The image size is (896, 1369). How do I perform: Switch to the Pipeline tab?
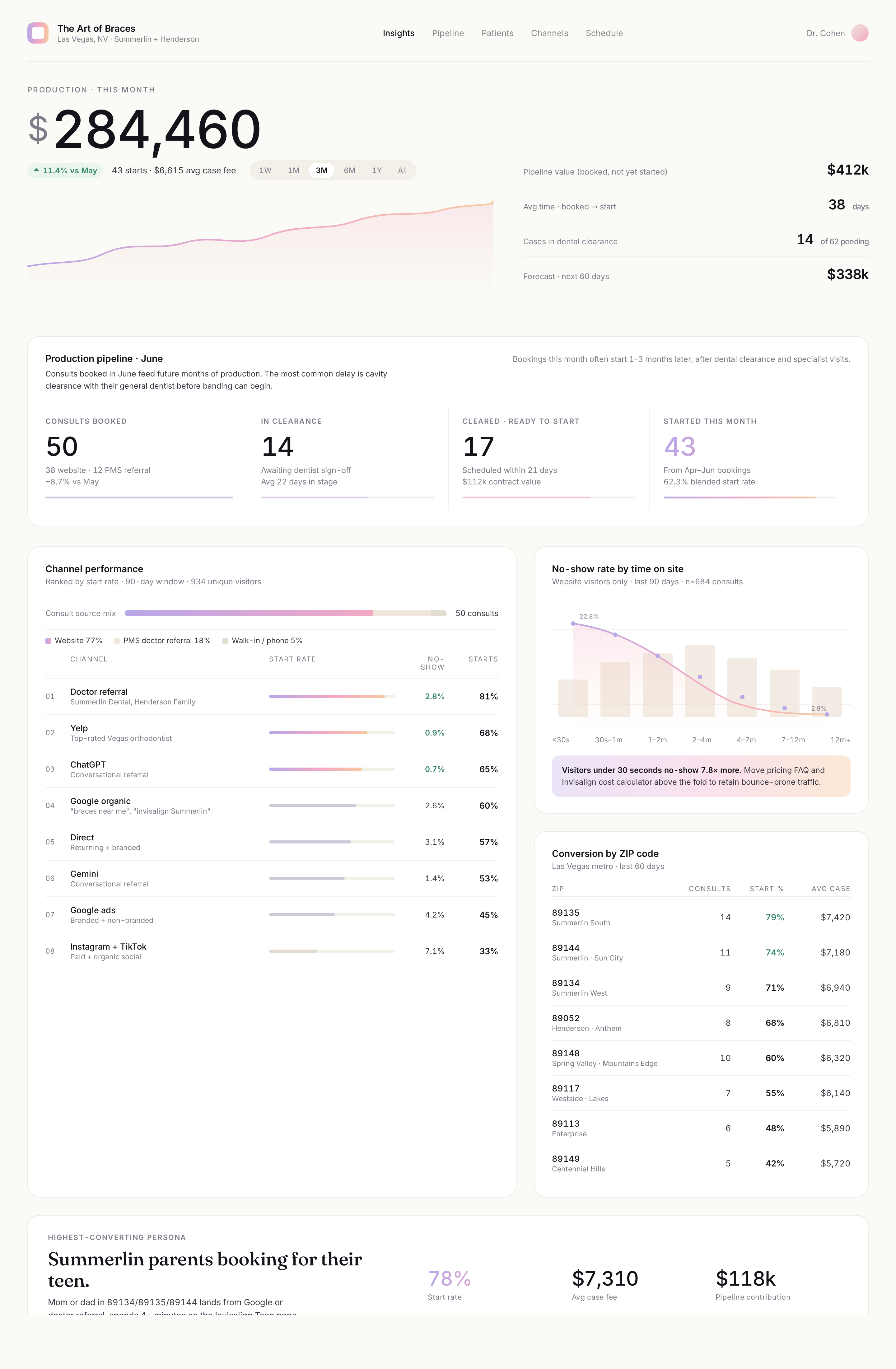pyautogui.click(x=448, y=33)
